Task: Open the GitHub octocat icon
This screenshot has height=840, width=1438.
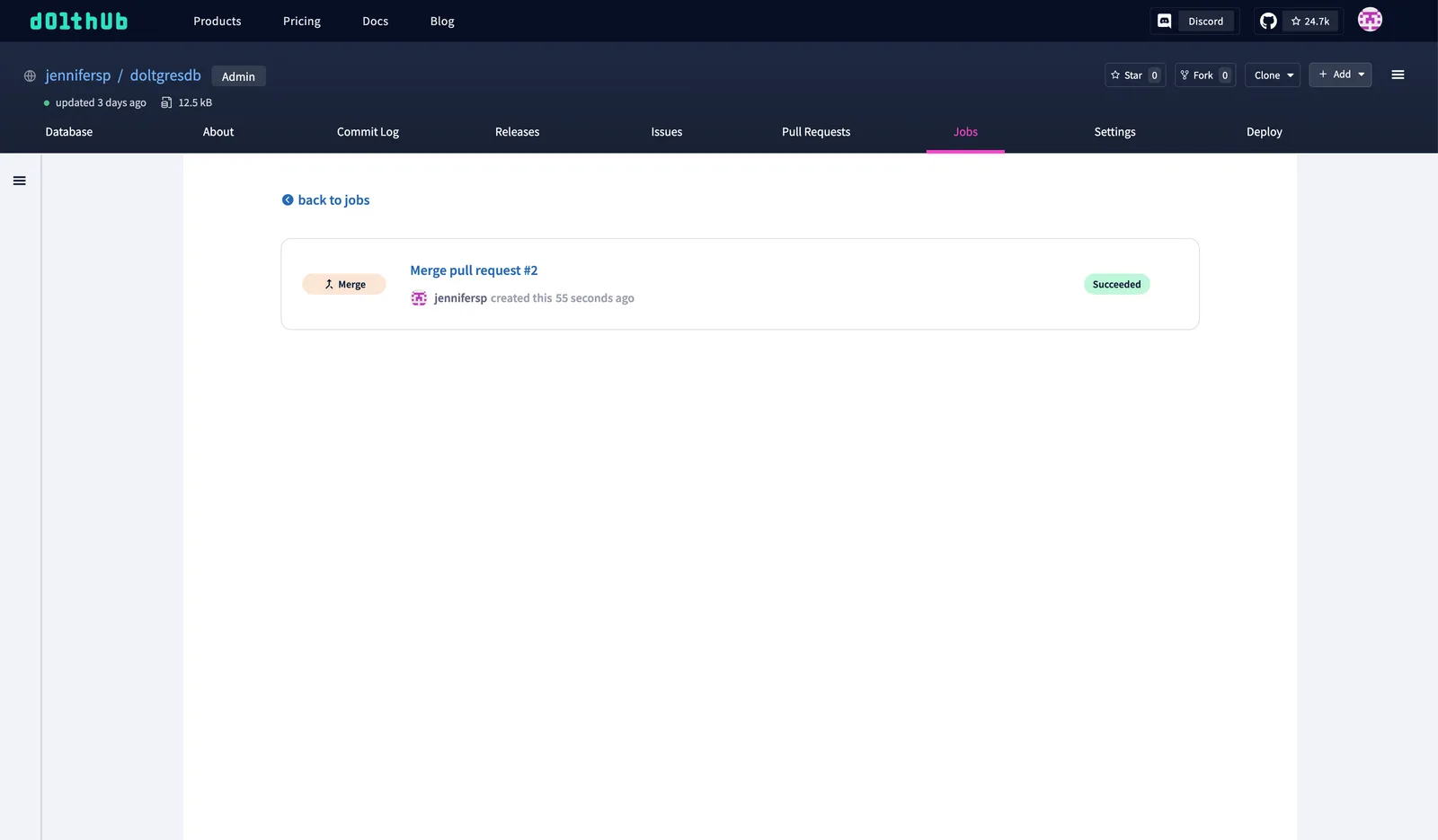Action: tap(1268, 21)
